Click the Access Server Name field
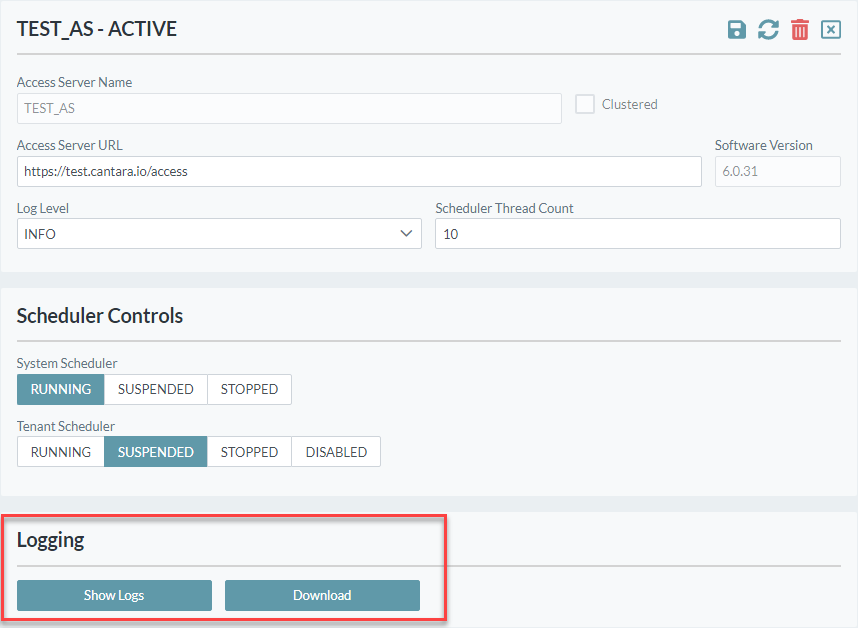 pos(289,109)
